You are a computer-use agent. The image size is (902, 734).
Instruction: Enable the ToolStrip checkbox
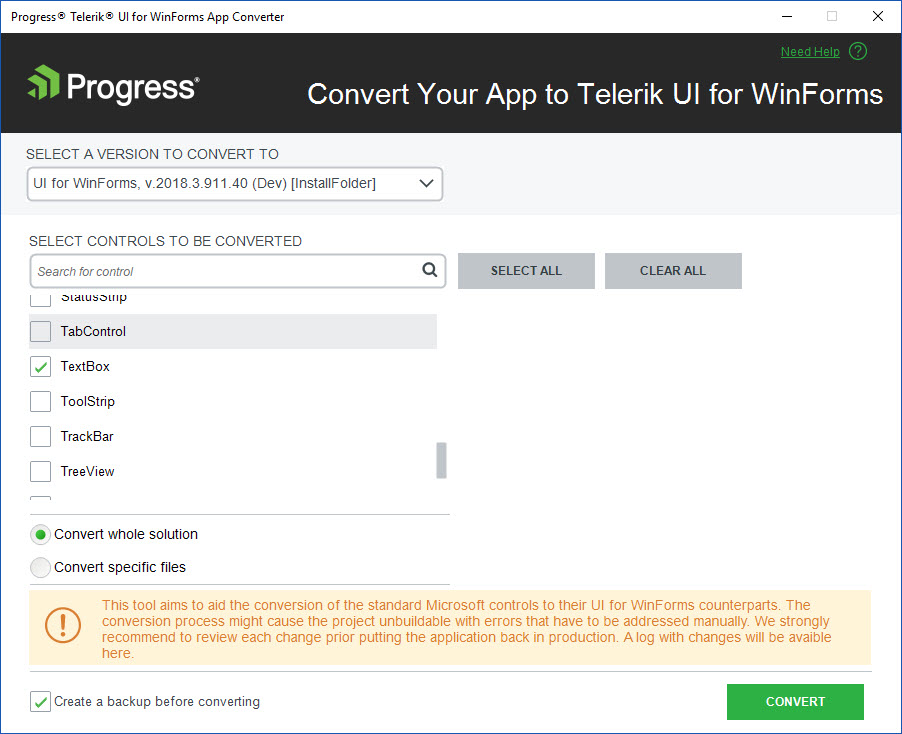41,402
